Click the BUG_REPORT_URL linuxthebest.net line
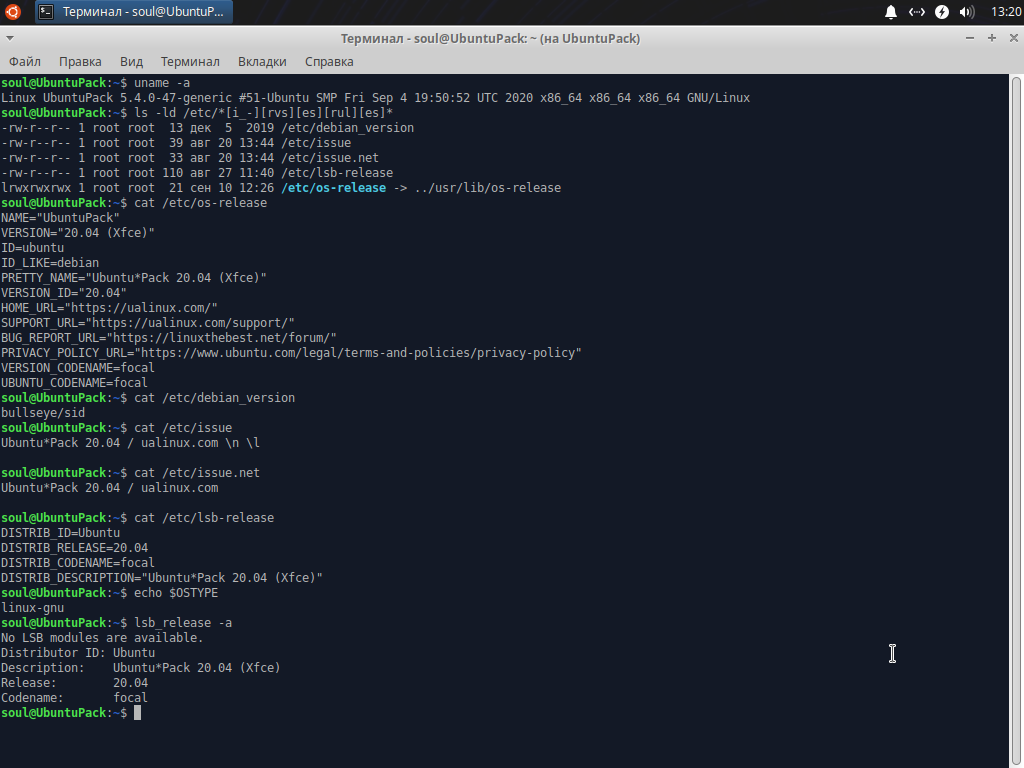Image resolution: width=1024 pixels, height=768 pixels. pos(168,338)
